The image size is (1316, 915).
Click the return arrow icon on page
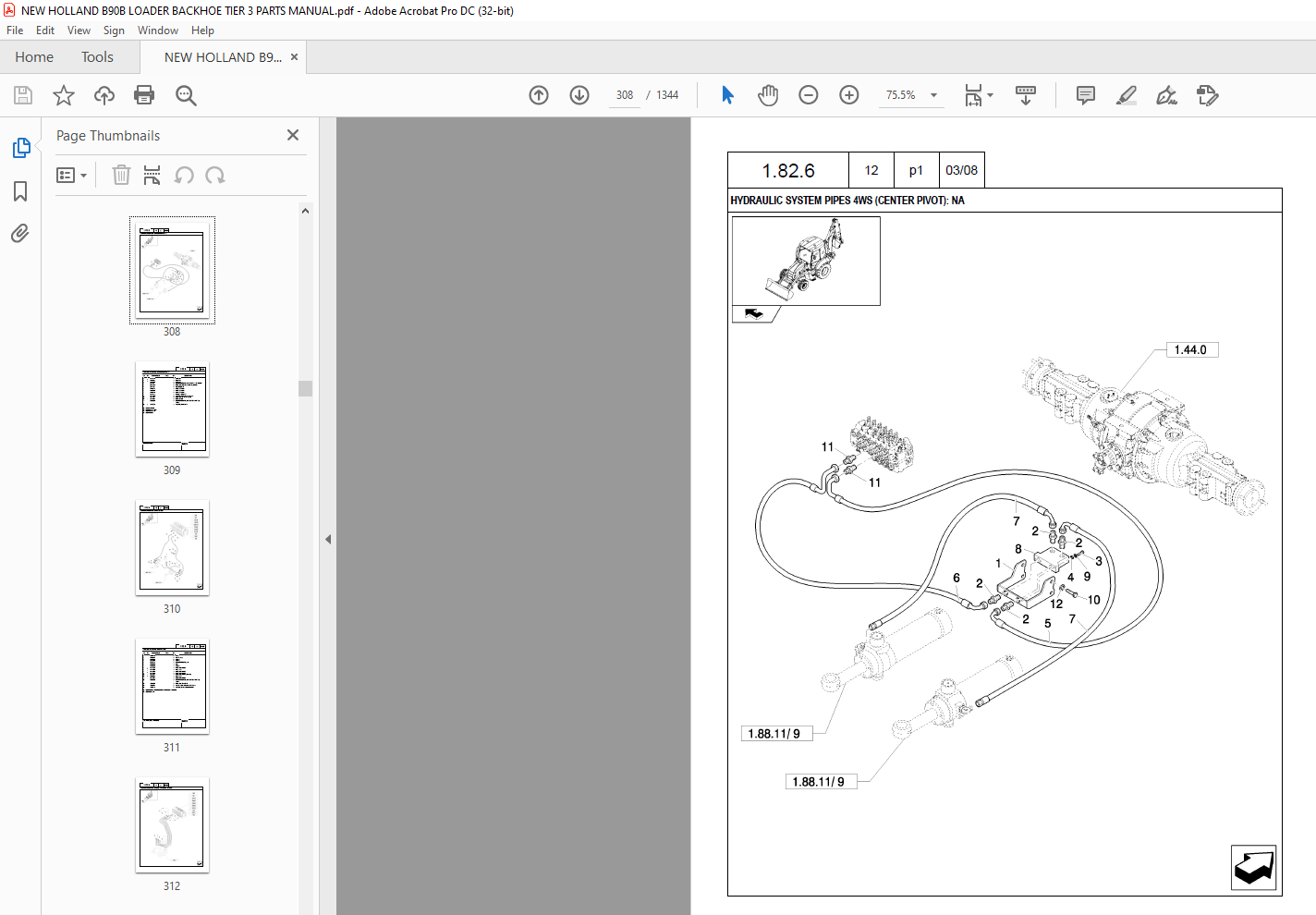click(x=1254, y=868)
